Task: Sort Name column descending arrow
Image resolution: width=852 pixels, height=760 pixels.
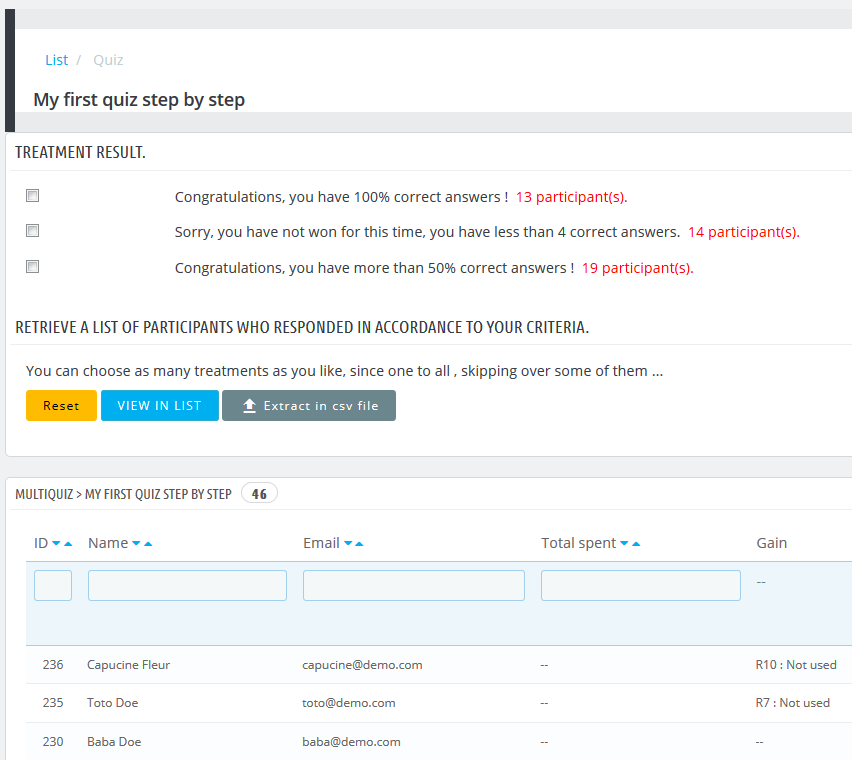Action: coord(137,544)
